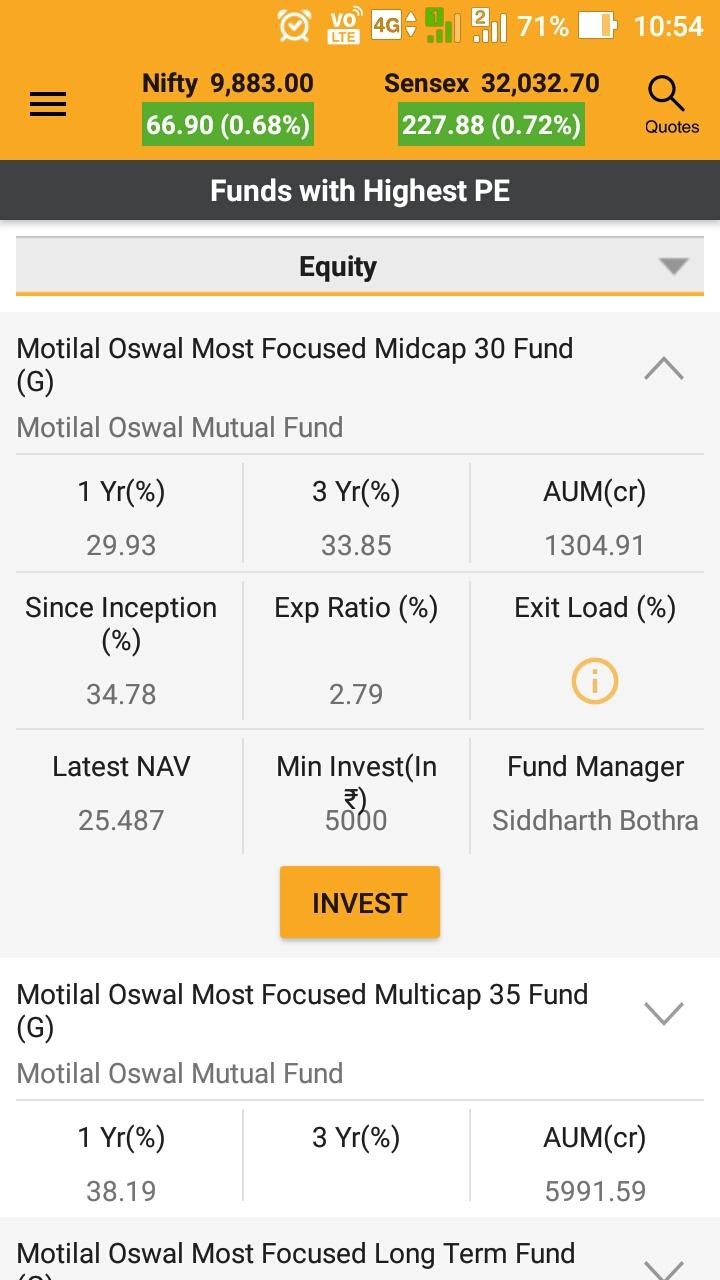
Task: Tap the alarm clock status icon
Action: pyautogui.click(x=294, y=26)
